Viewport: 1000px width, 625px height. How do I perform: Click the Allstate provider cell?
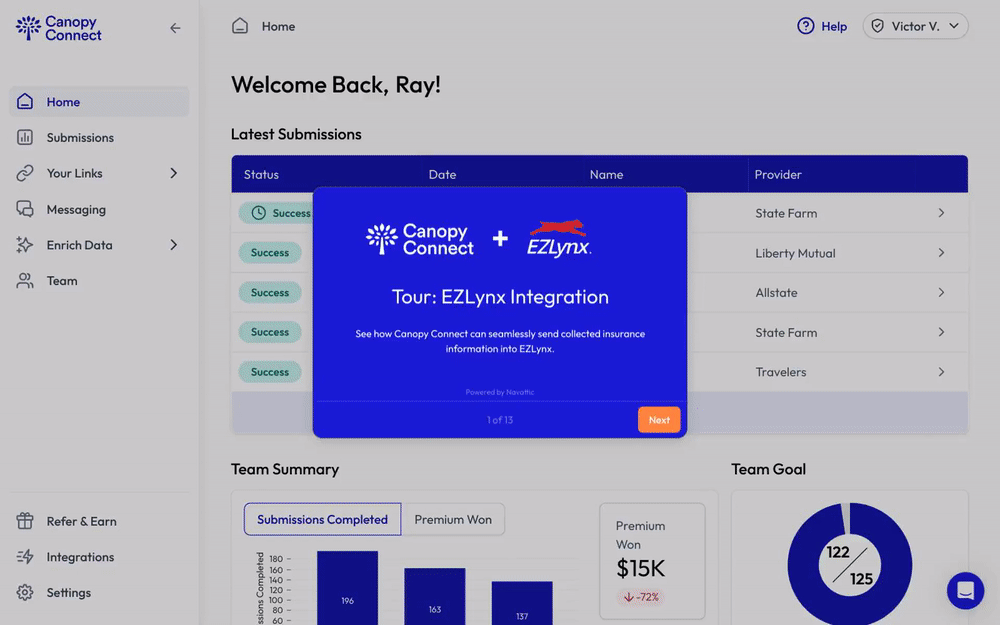tap(776, 293)
